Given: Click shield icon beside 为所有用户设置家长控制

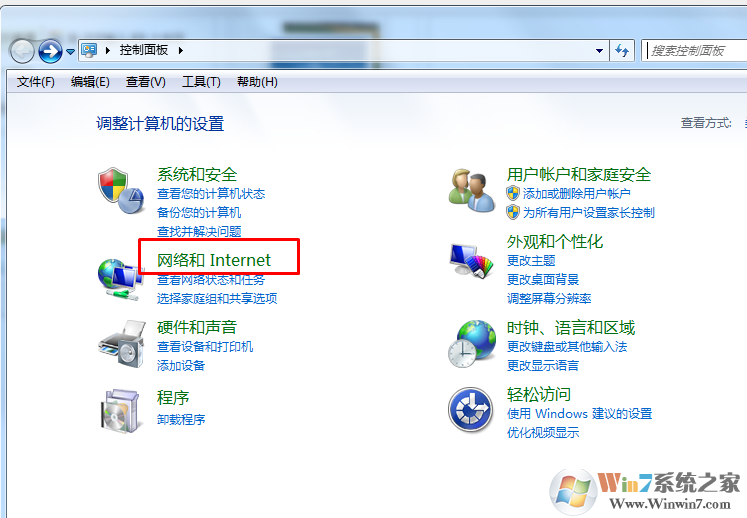Looking at the screenshot, I should click(513, 213).
